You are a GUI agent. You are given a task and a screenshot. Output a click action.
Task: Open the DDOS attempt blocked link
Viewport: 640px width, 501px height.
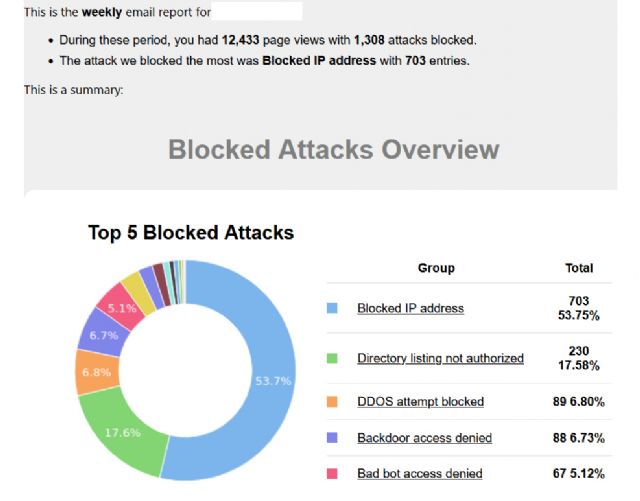pos(420,402)
